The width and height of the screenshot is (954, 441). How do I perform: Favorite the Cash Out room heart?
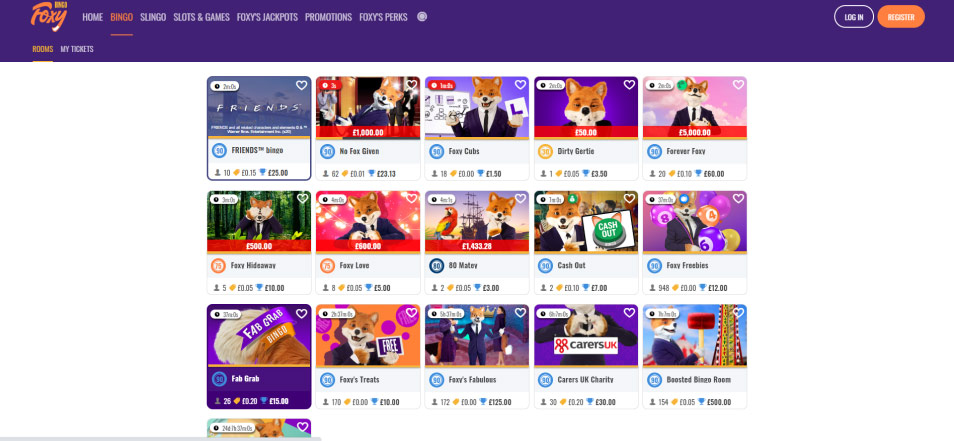(x=629, y=198)
